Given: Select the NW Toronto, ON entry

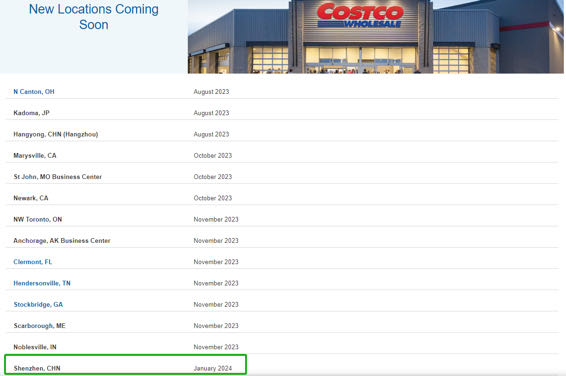Looking at the screenshot, I should pyautogui.click(x=38, y=219).
